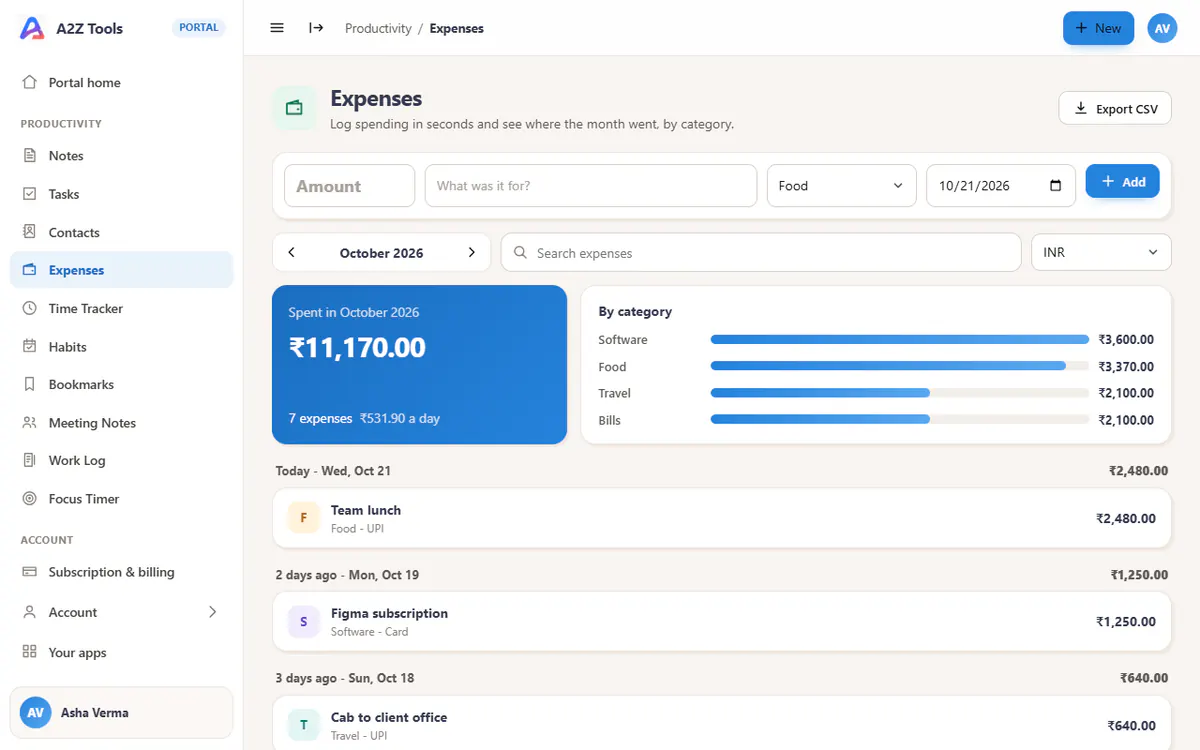
Task: Open Tasks in the sidebar
Action: 121,194
